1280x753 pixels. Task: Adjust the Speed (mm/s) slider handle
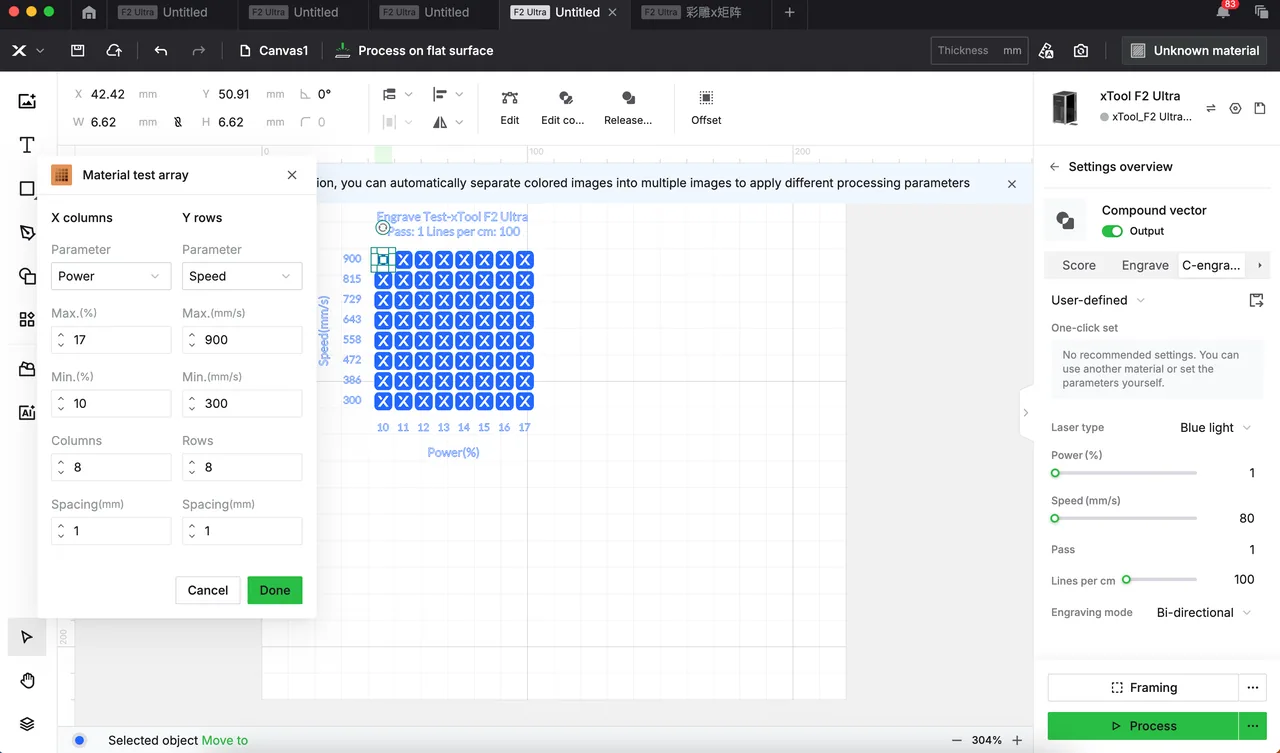pyautogui.click(x=1055, y=518)
